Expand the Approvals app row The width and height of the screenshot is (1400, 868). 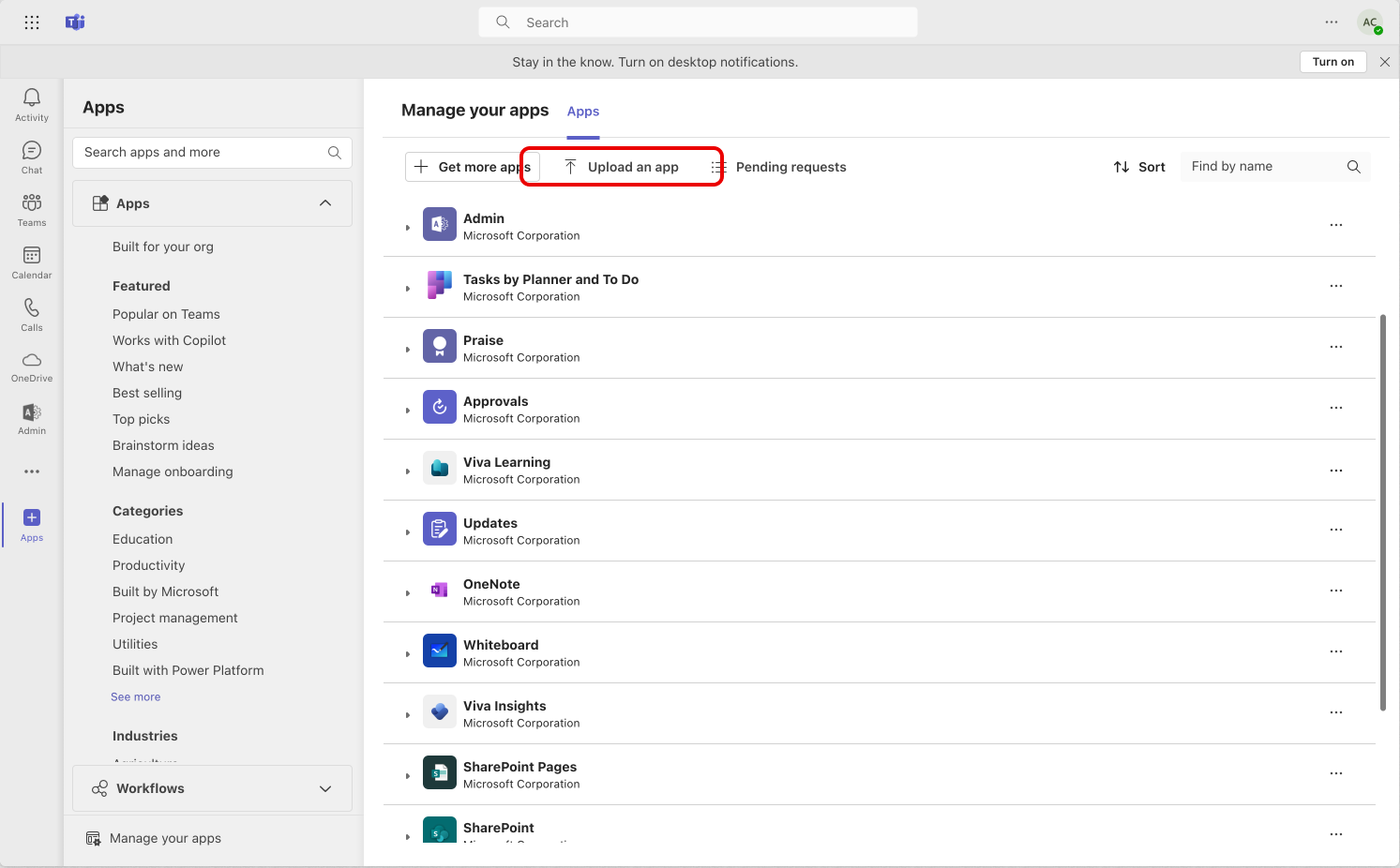pos(408,411)
